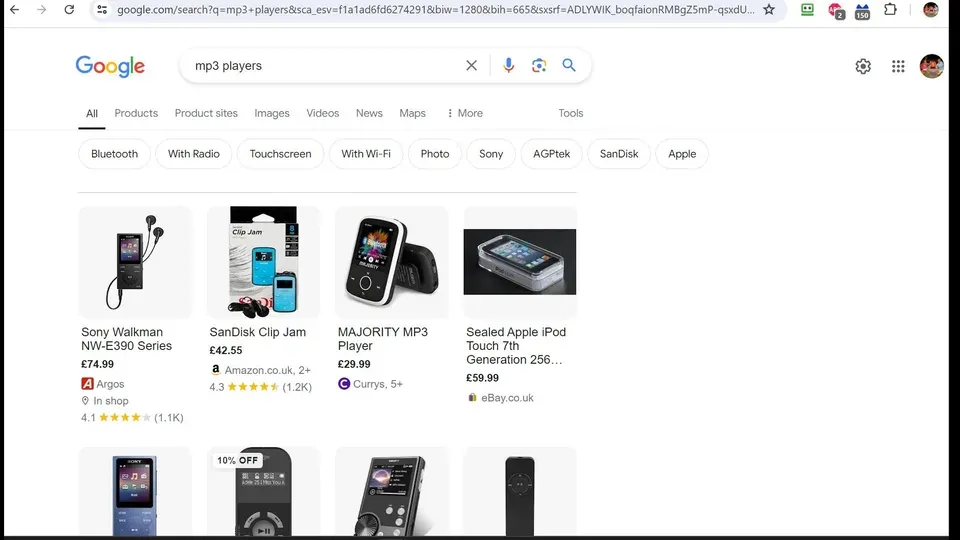Filter by Sony brand chip
The width and height of the screenshot is (960, 540).
point(491,154)
